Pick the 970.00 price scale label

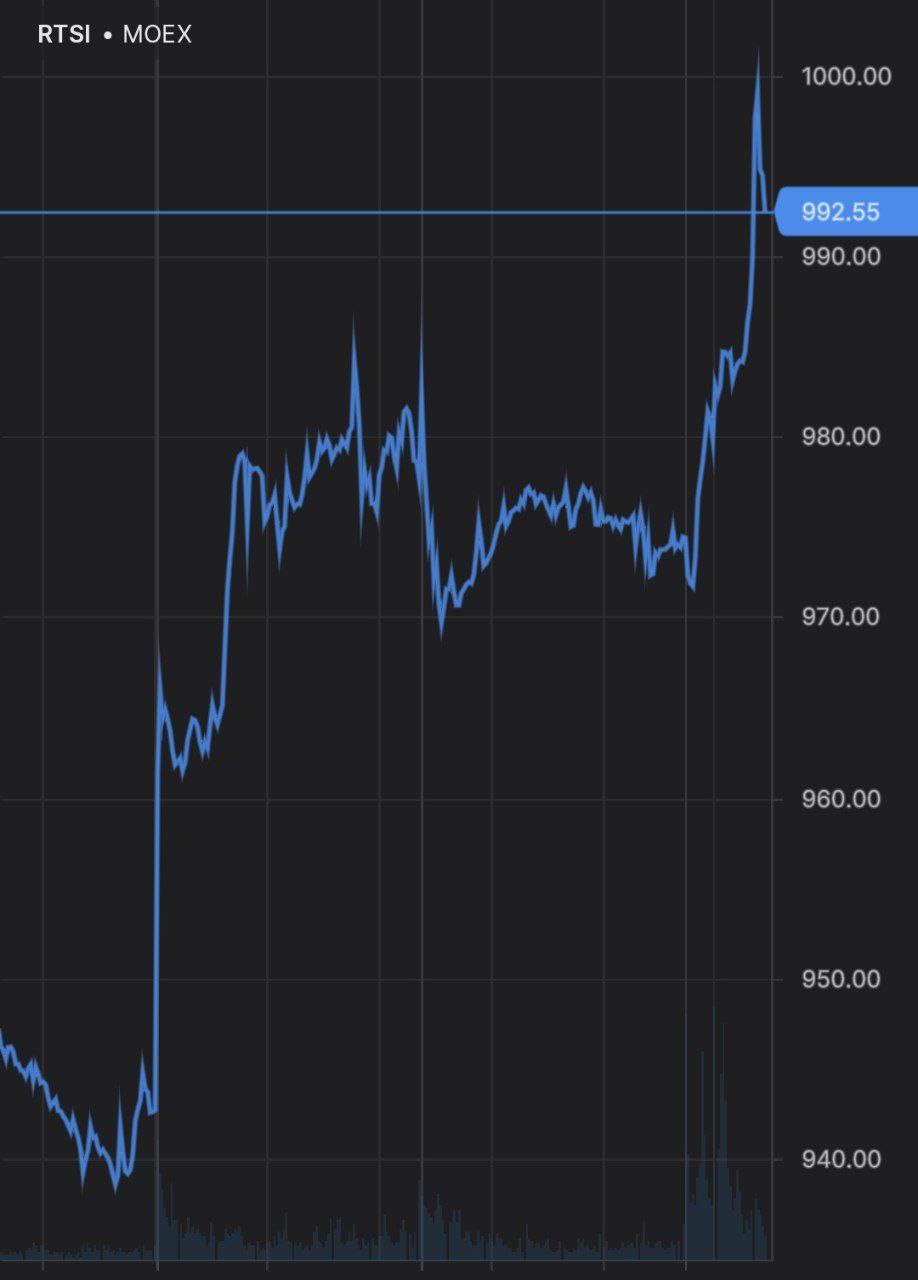[840, 617]
